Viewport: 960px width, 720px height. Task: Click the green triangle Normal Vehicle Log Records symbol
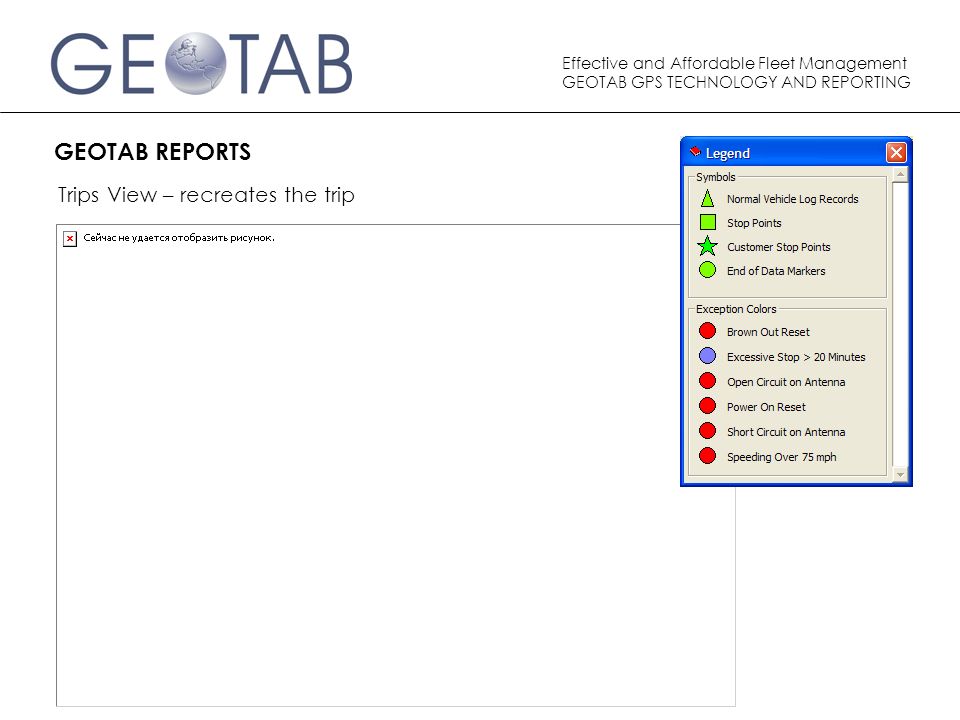click(x=707, y=198)
